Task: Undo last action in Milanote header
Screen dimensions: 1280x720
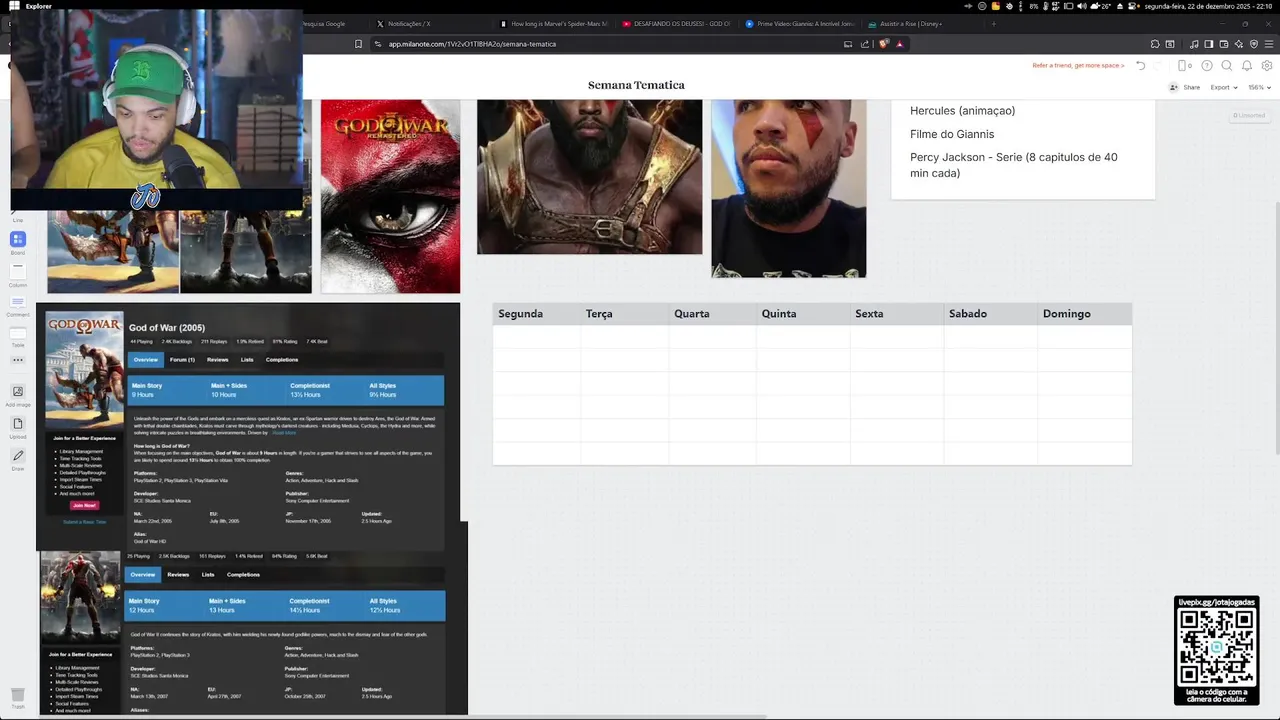Action: pos(1141,66)
